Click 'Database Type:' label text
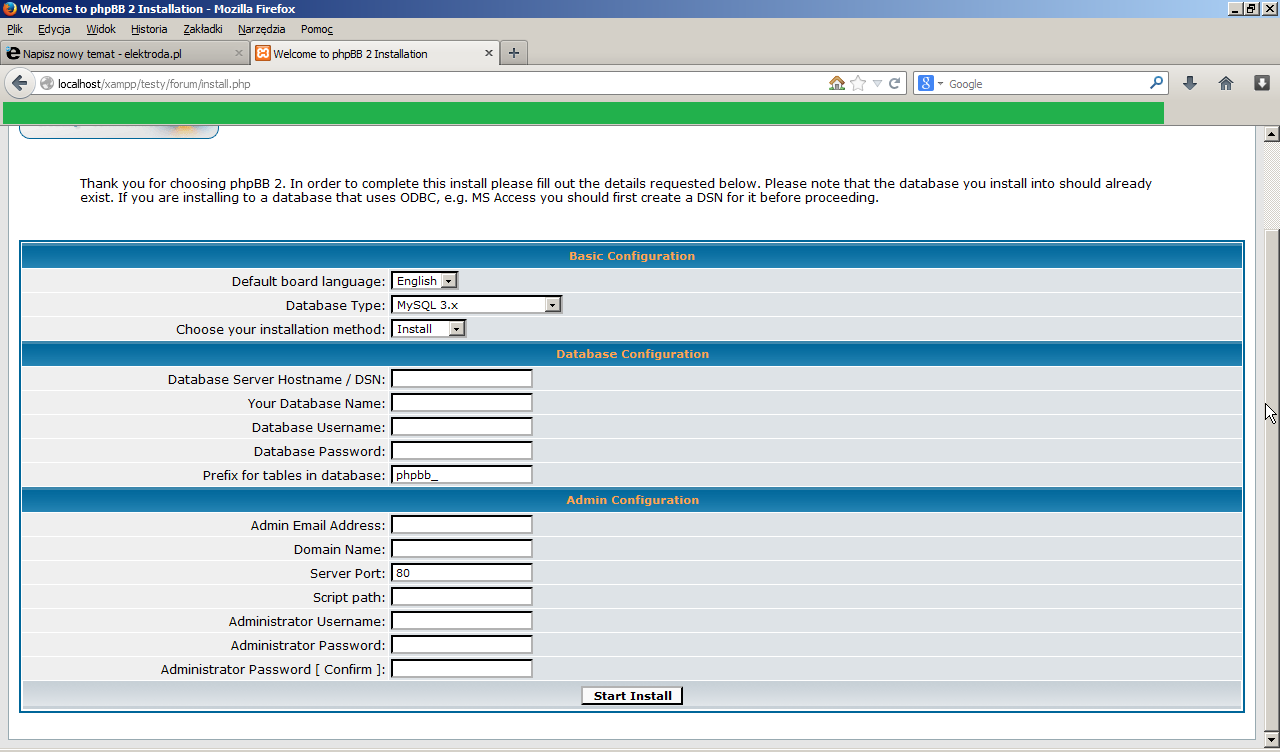Viewport: 1280px width, 752px height. 335,305
